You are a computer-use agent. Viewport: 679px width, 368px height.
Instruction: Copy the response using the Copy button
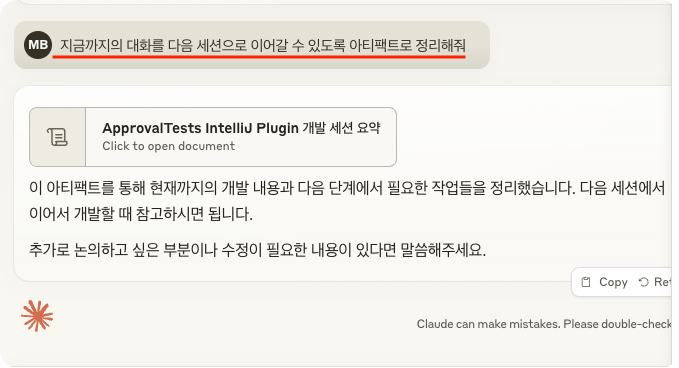(x=605, y=282)
